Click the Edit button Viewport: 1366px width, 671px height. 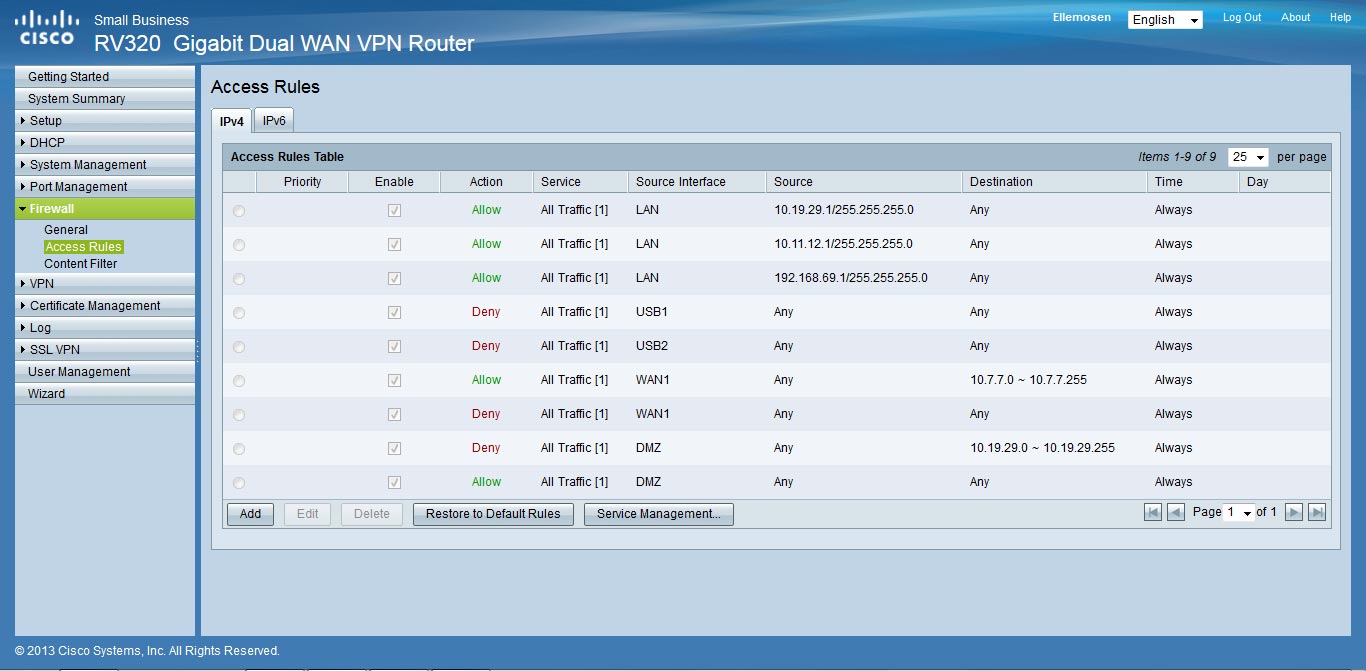pyautogui.click(x=308, y=514)
